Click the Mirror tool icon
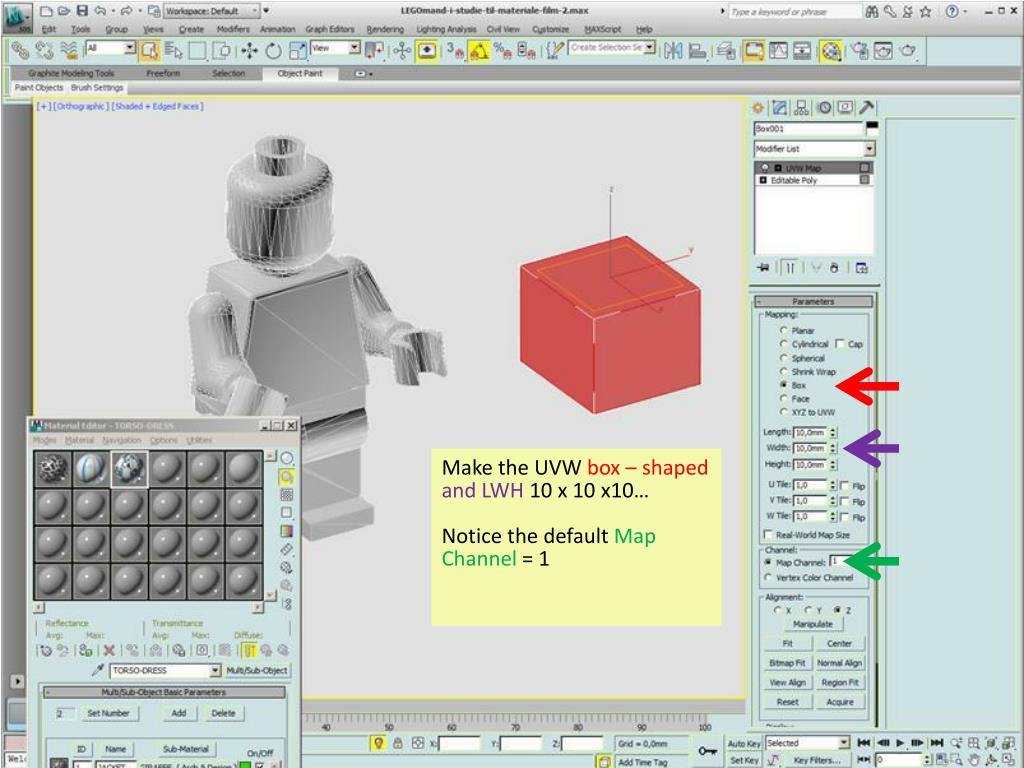This screenshot has height=768, width=1024. point(673,50)
